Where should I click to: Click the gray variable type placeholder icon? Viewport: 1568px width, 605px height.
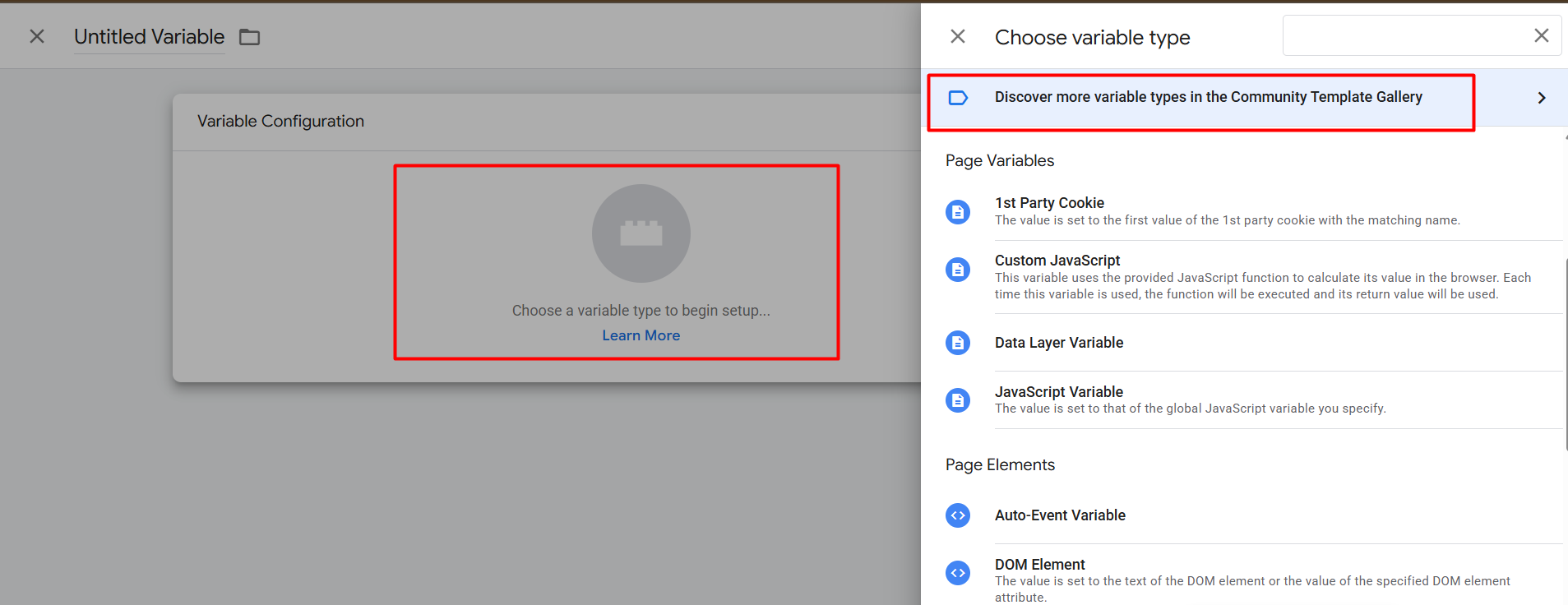pyautogui.click(x=641, y=233)
